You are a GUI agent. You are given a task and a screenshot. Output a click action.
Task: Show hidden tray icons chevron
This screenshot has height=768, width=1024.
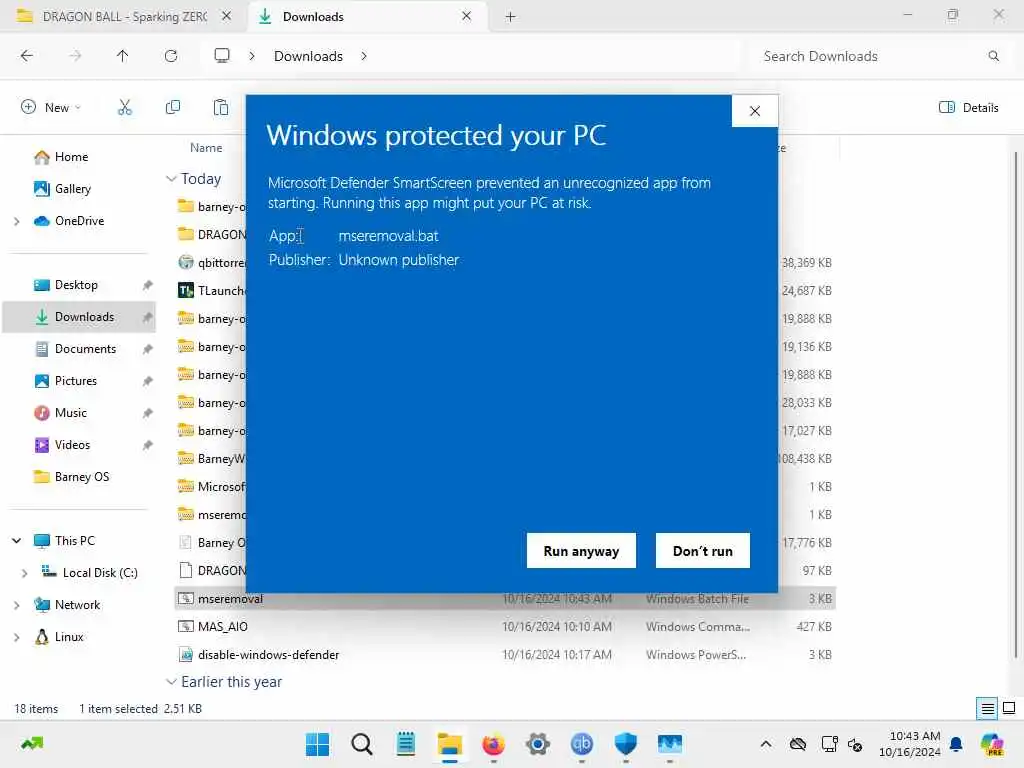pyautogui.click(x=766, y=744)
